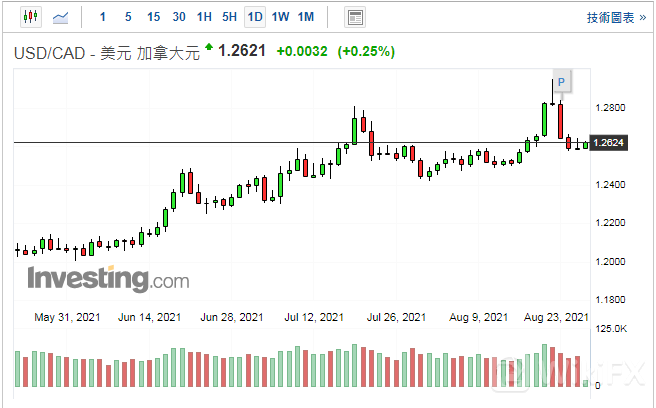Screen dimensions: 656x408
Task: Click the 1.2624 current price label
Action: coord(608,143)
